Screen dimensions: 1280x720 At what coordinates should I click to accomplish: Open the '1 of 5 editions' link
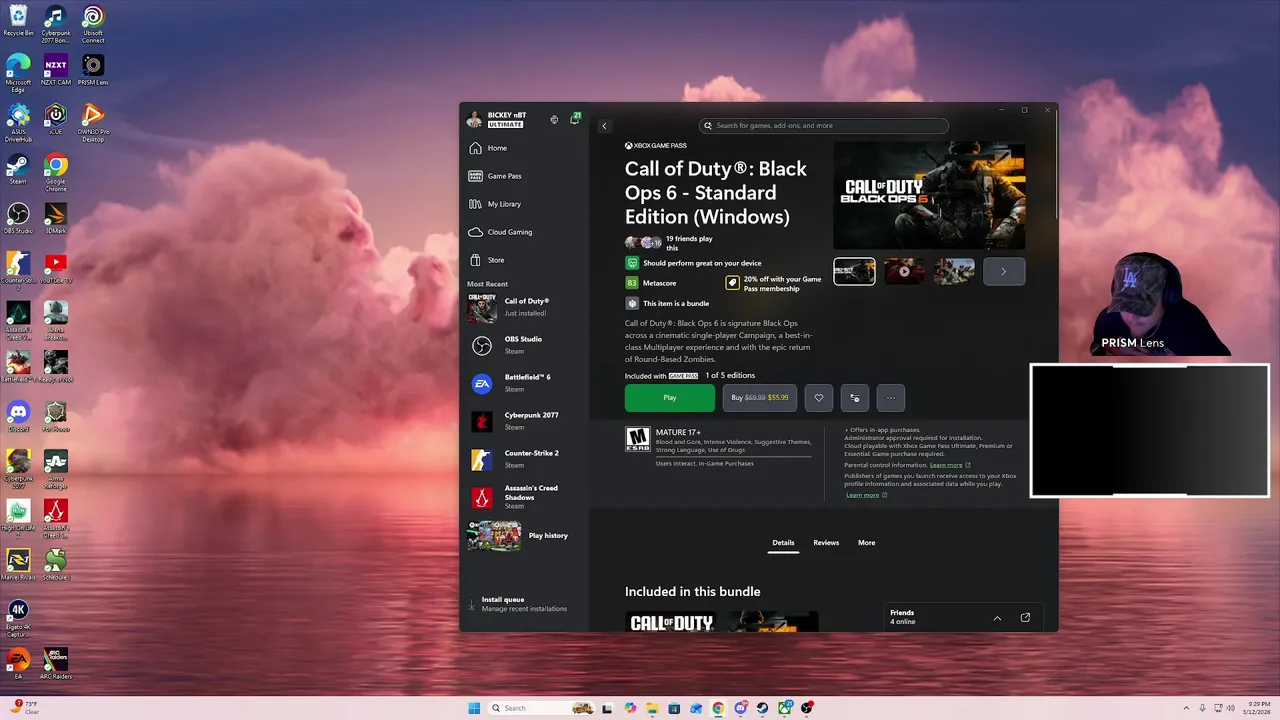(x=730, y=376)
